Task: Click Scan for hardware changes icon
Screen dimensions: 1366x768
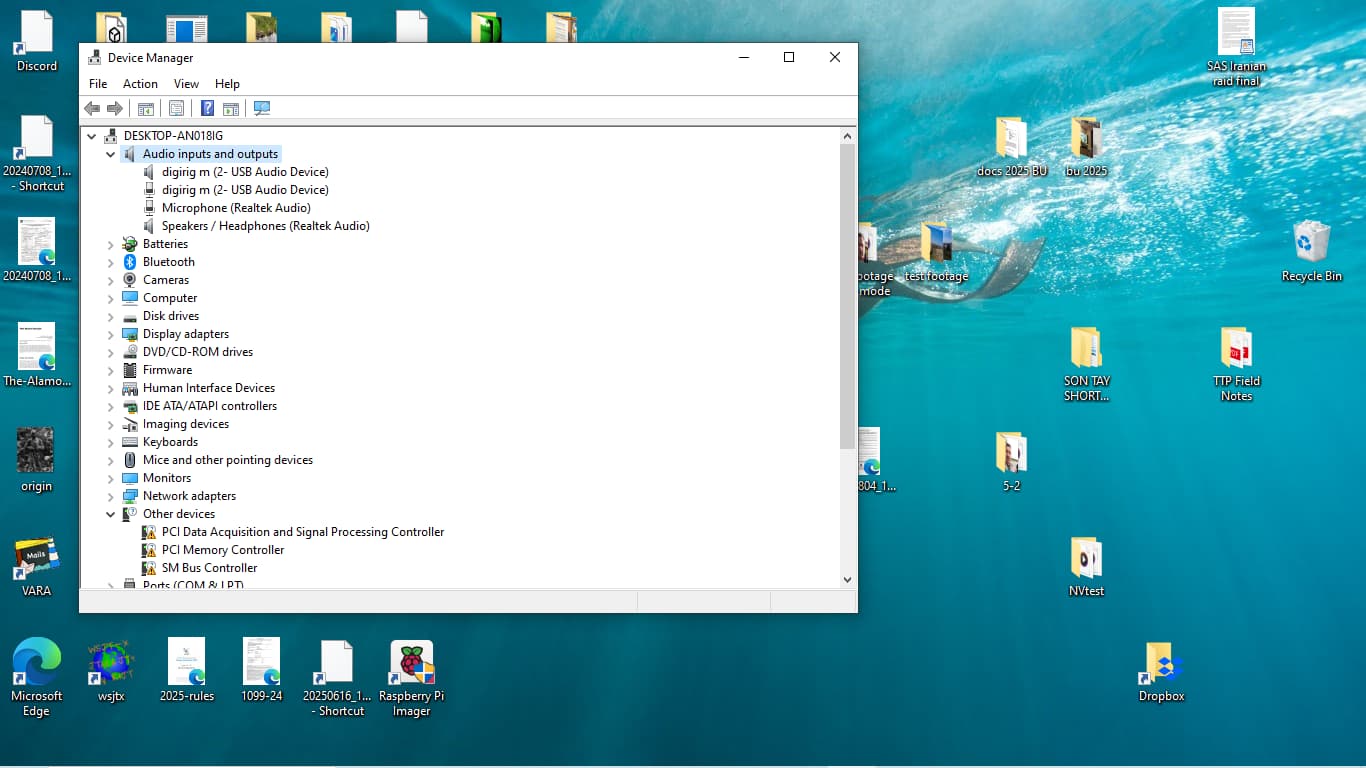Action: point(262,108)
